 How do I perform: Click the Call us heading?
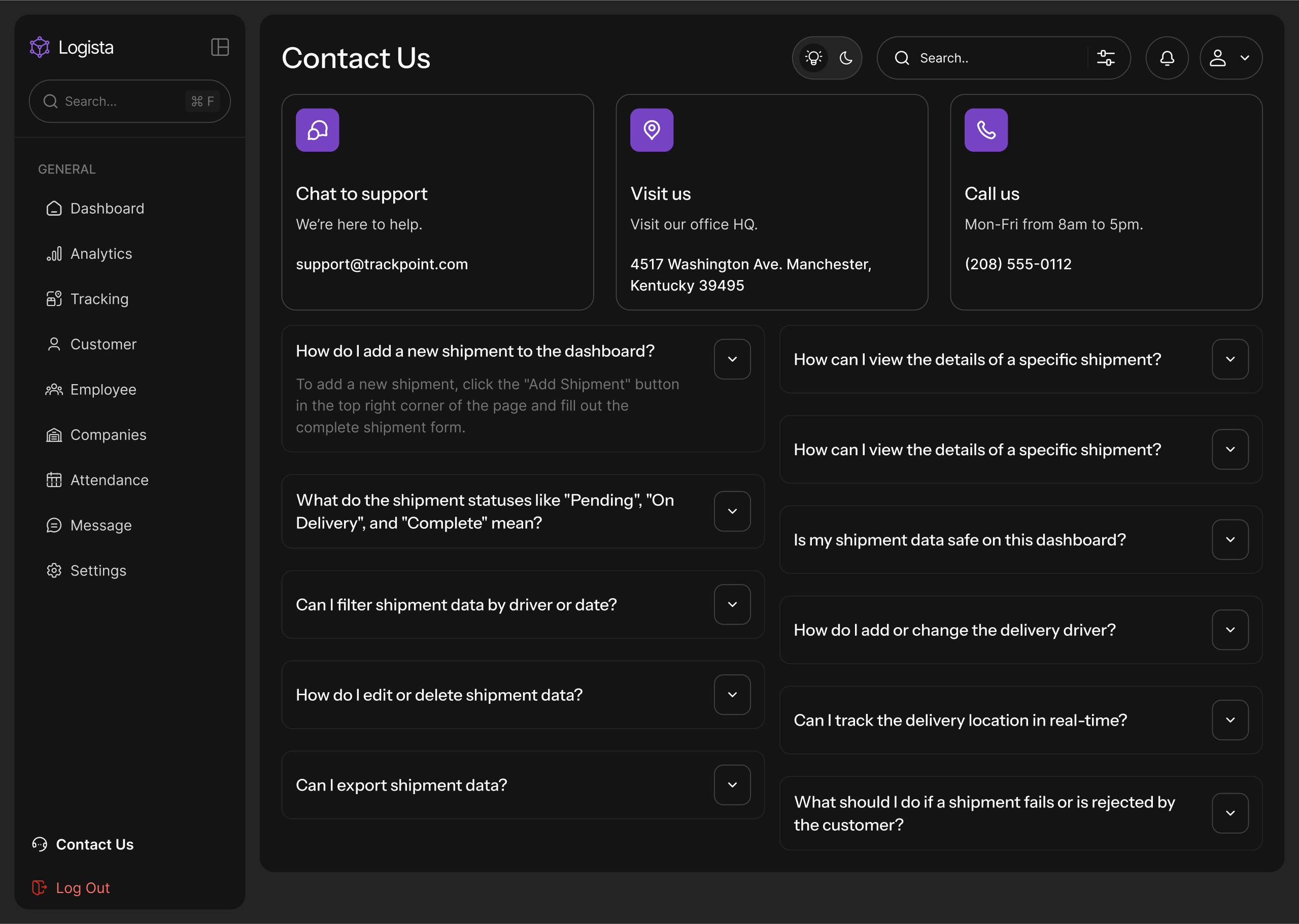click(x=992, y=194)
